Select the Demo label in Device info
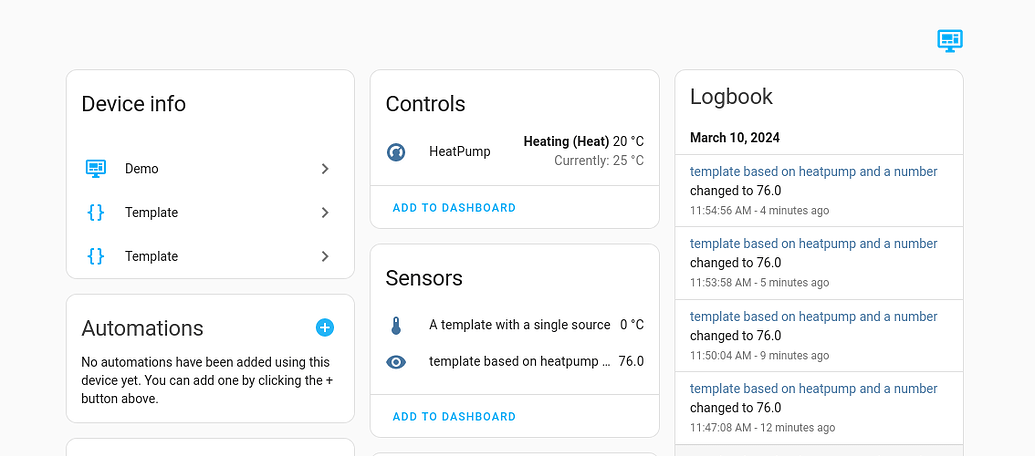Image resolution: width=1035 pixels, height=456 pixels. coord(142,169)
